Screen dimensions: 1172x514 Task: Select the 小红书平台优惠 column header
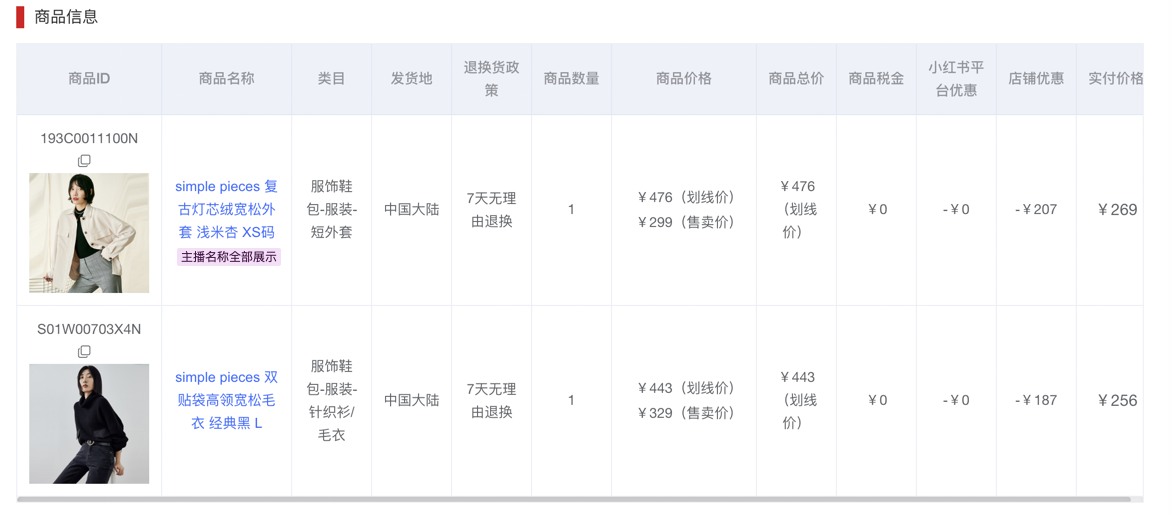pyautogui.click(x=956, y=78)
